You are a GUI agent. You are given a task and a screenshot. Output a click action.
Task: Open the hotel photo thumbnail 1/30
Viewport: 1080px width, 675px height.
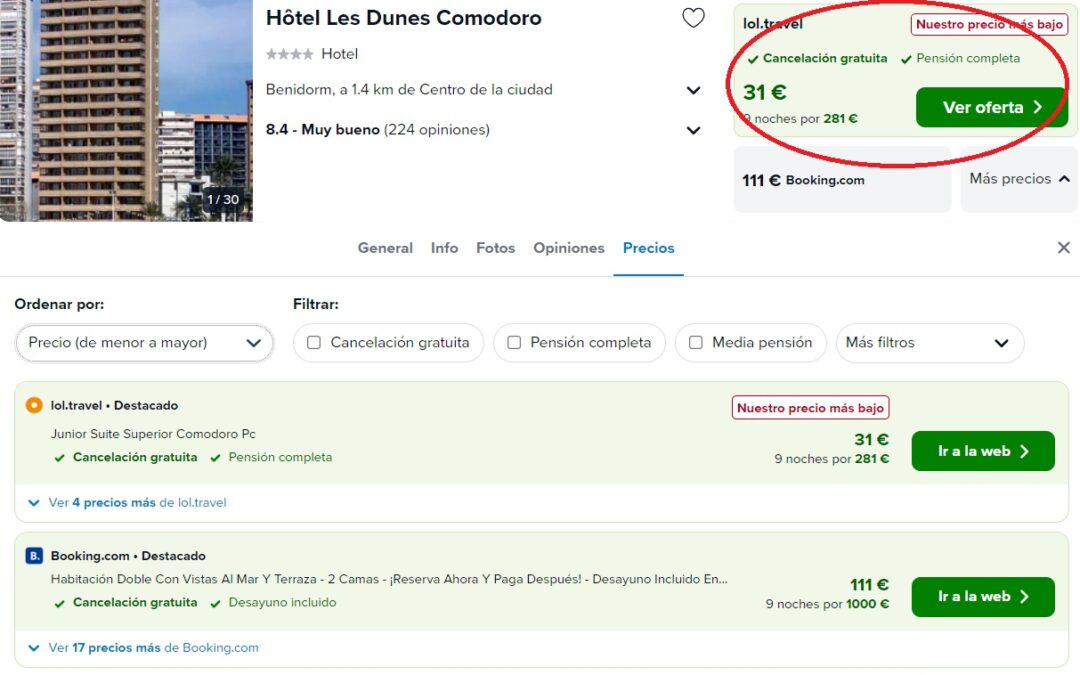pos(126,110)
